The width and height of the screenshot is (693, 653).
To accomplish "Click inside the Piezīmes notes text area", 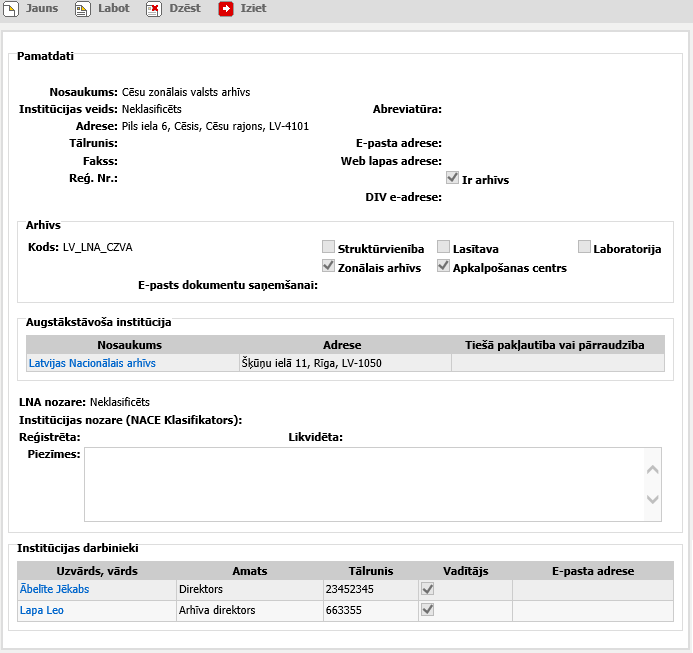I will coord(360,484).
